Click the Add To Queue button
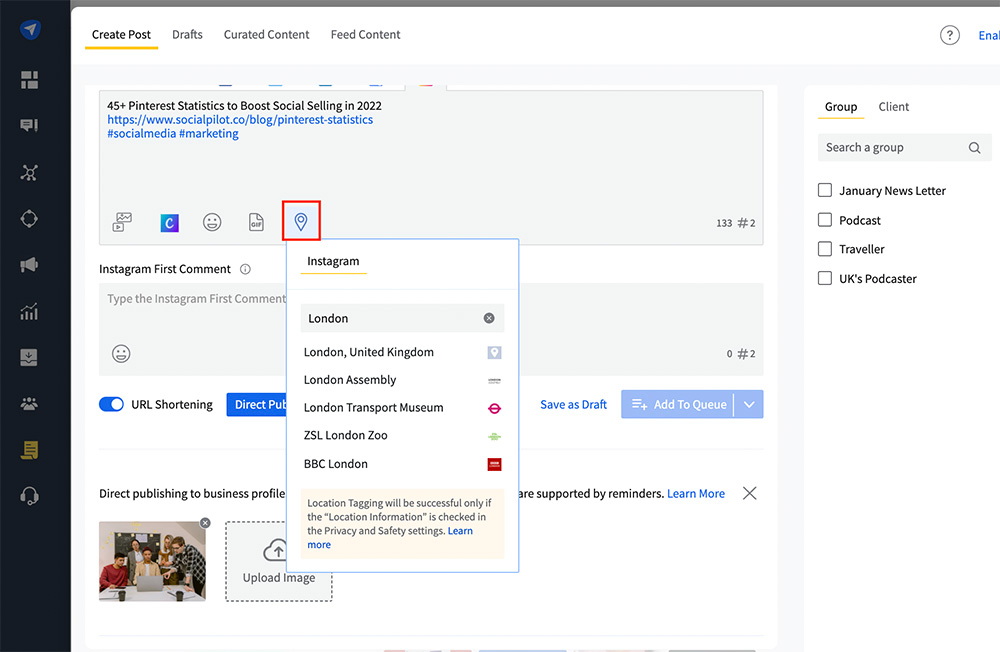Viewport: 1000px width, 652px height. click(678, 404)
